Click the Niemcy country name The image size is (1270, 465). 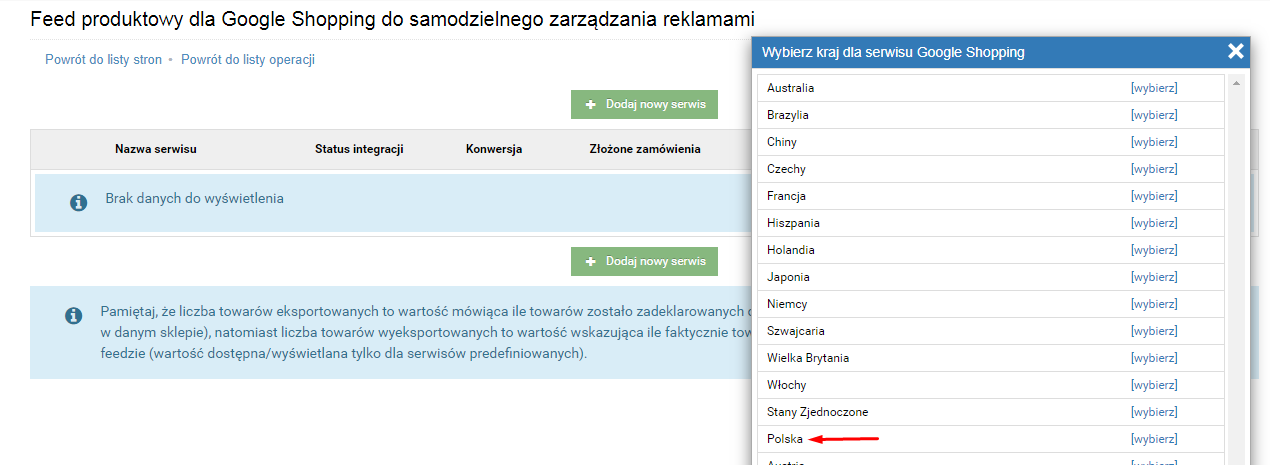787,304
